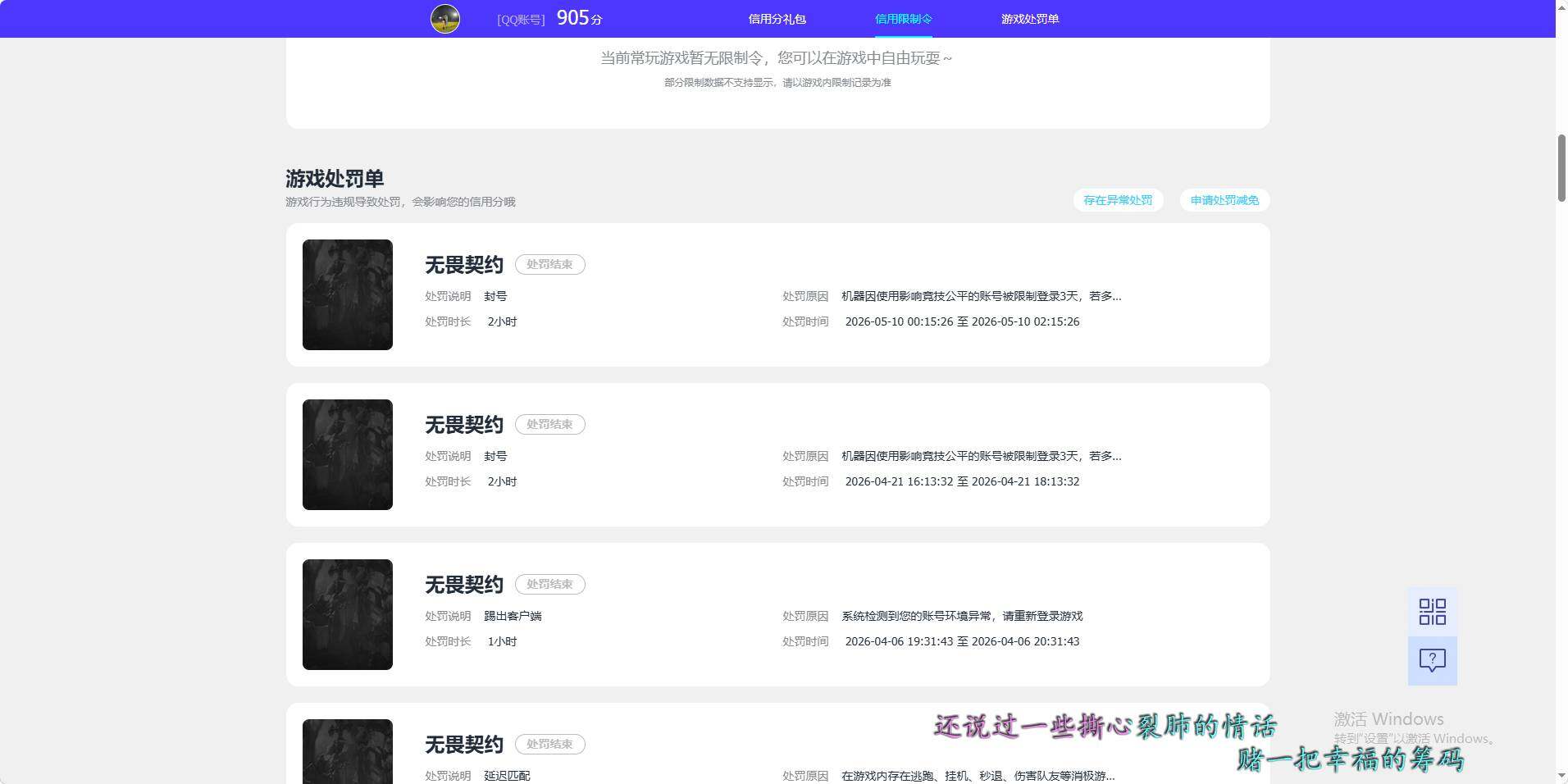Click the user avatar in header

(445, 19)
